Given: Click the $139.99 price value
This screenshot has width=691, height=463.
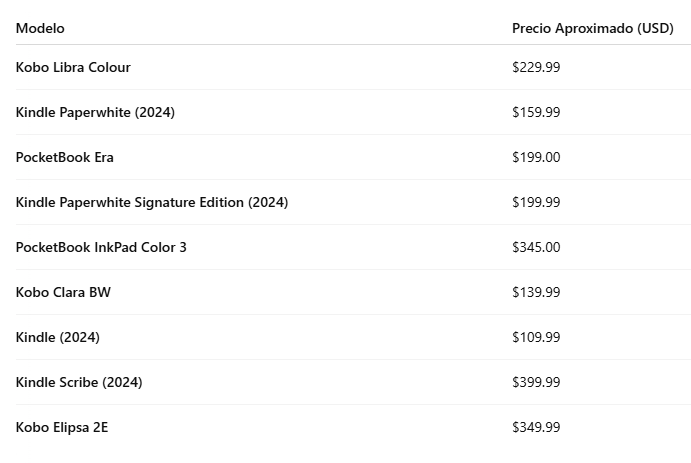Looking at the screenshot, I should pos(536,292).
